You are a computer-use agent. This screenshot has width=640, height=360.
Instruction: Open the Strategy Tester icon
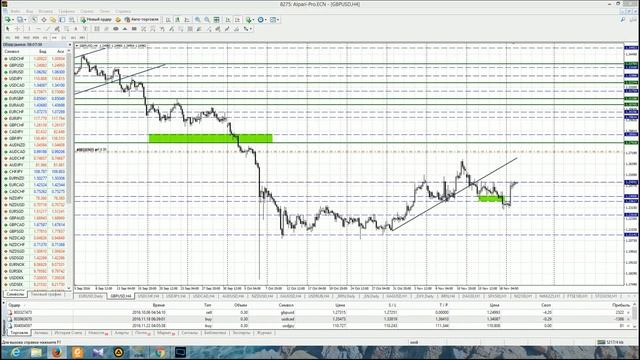pos(71,20)
